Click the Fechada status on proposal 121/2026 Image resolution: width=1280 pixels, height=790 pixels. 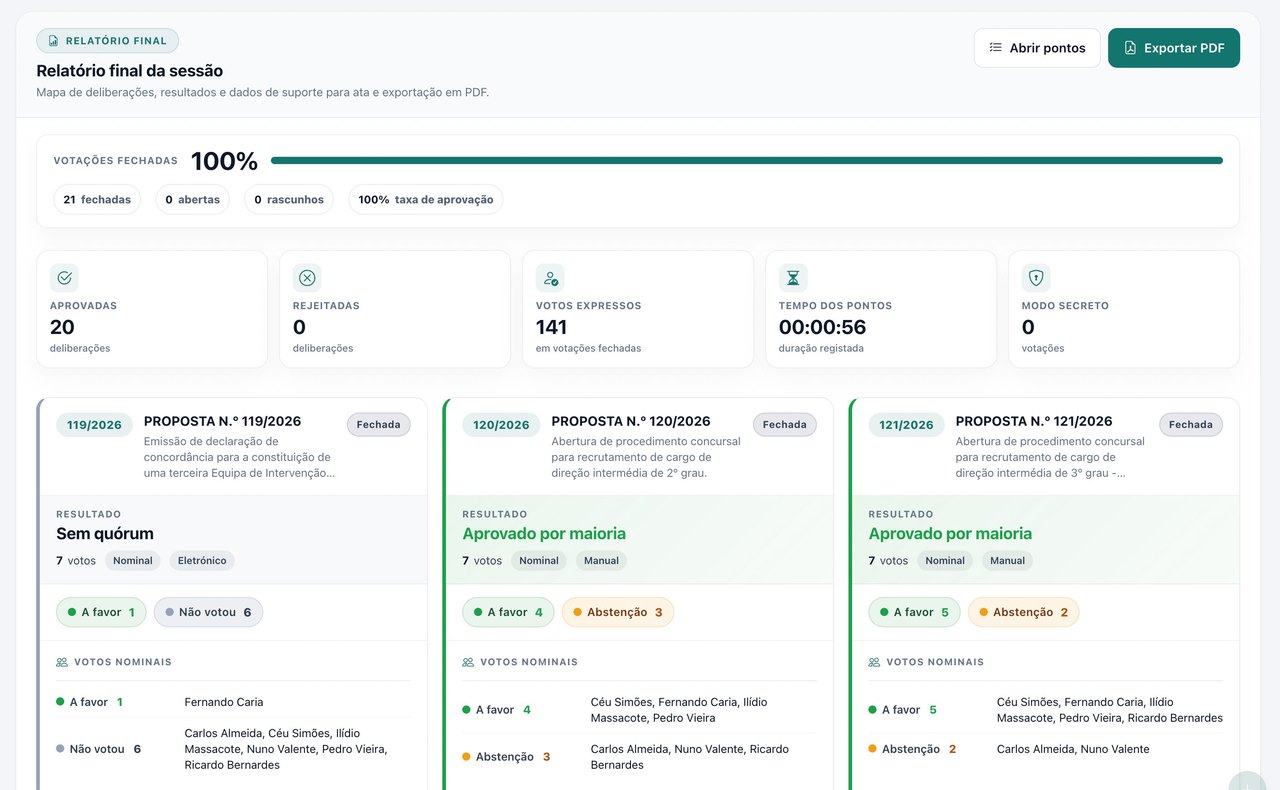(1191, 425)
